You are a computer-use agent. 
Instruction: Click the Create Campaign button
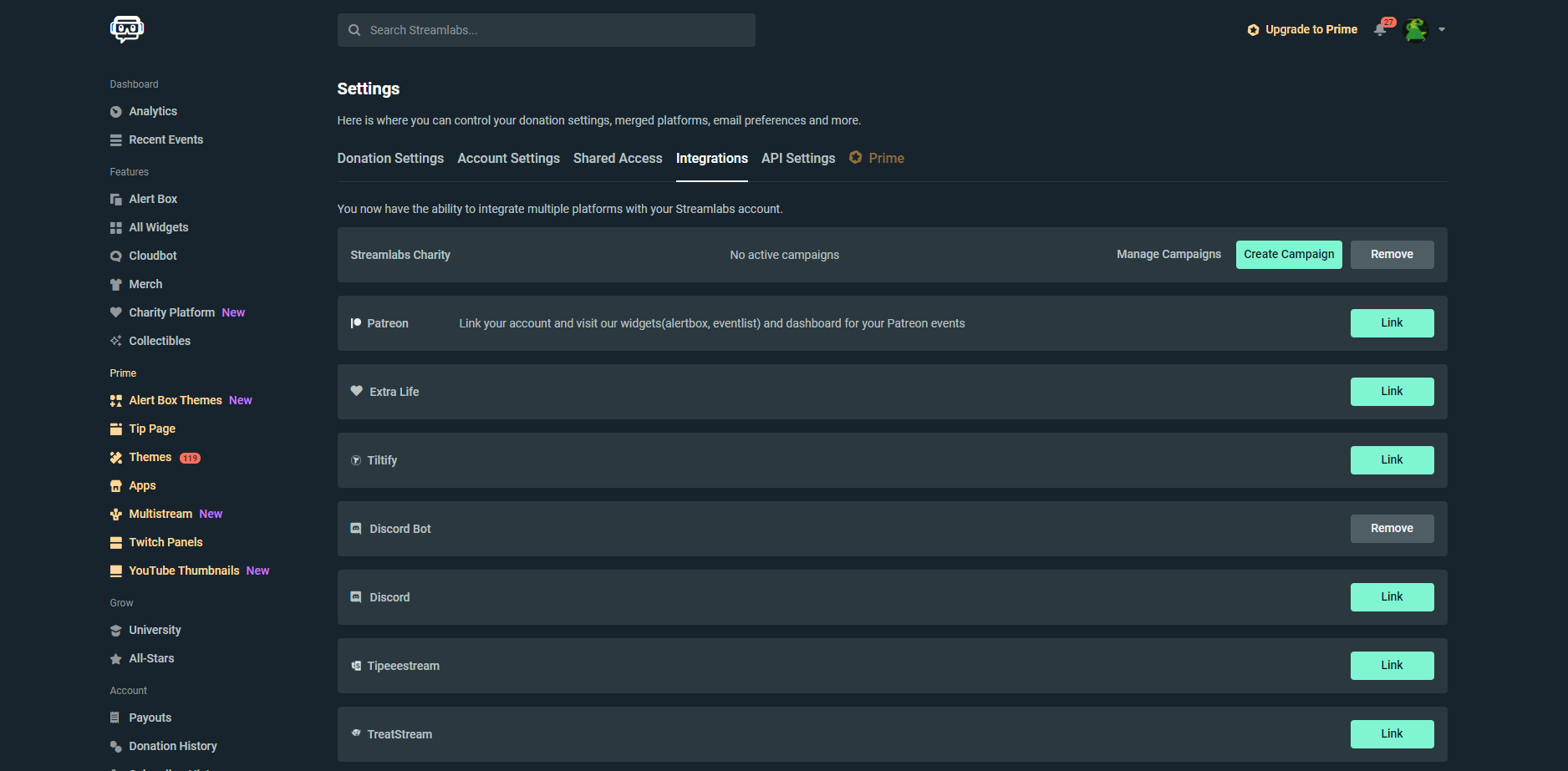1289,255
